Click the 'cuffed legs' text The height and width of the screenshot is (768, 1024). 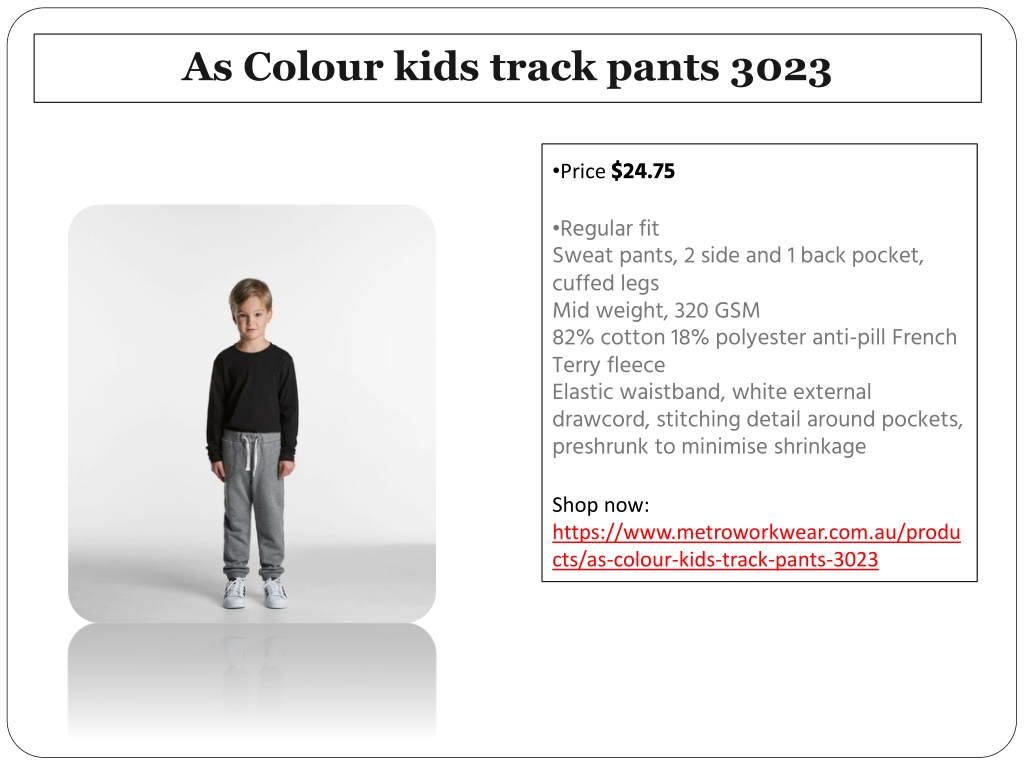pos(605,283)
